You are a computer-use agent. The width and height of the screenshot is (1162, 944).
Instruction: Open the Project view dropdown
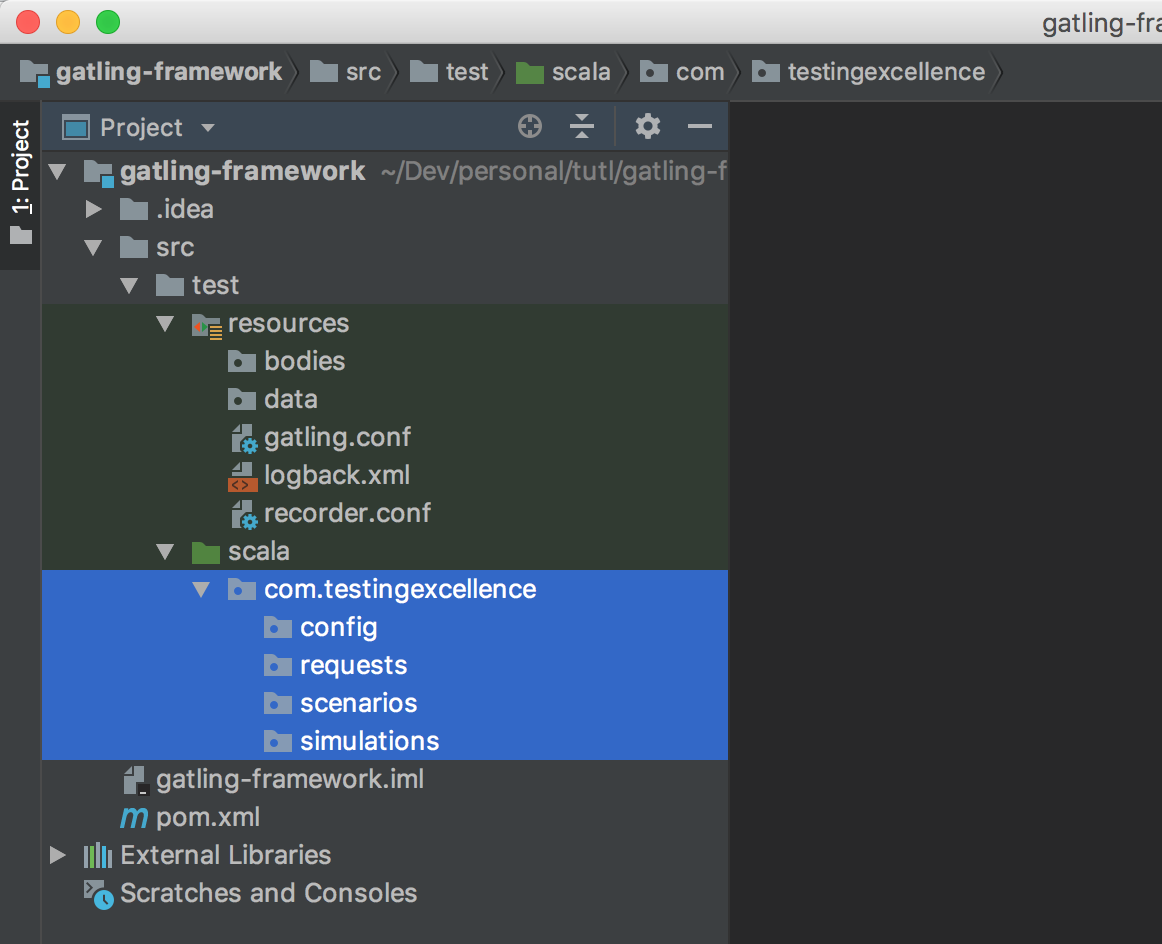(208, 128)
